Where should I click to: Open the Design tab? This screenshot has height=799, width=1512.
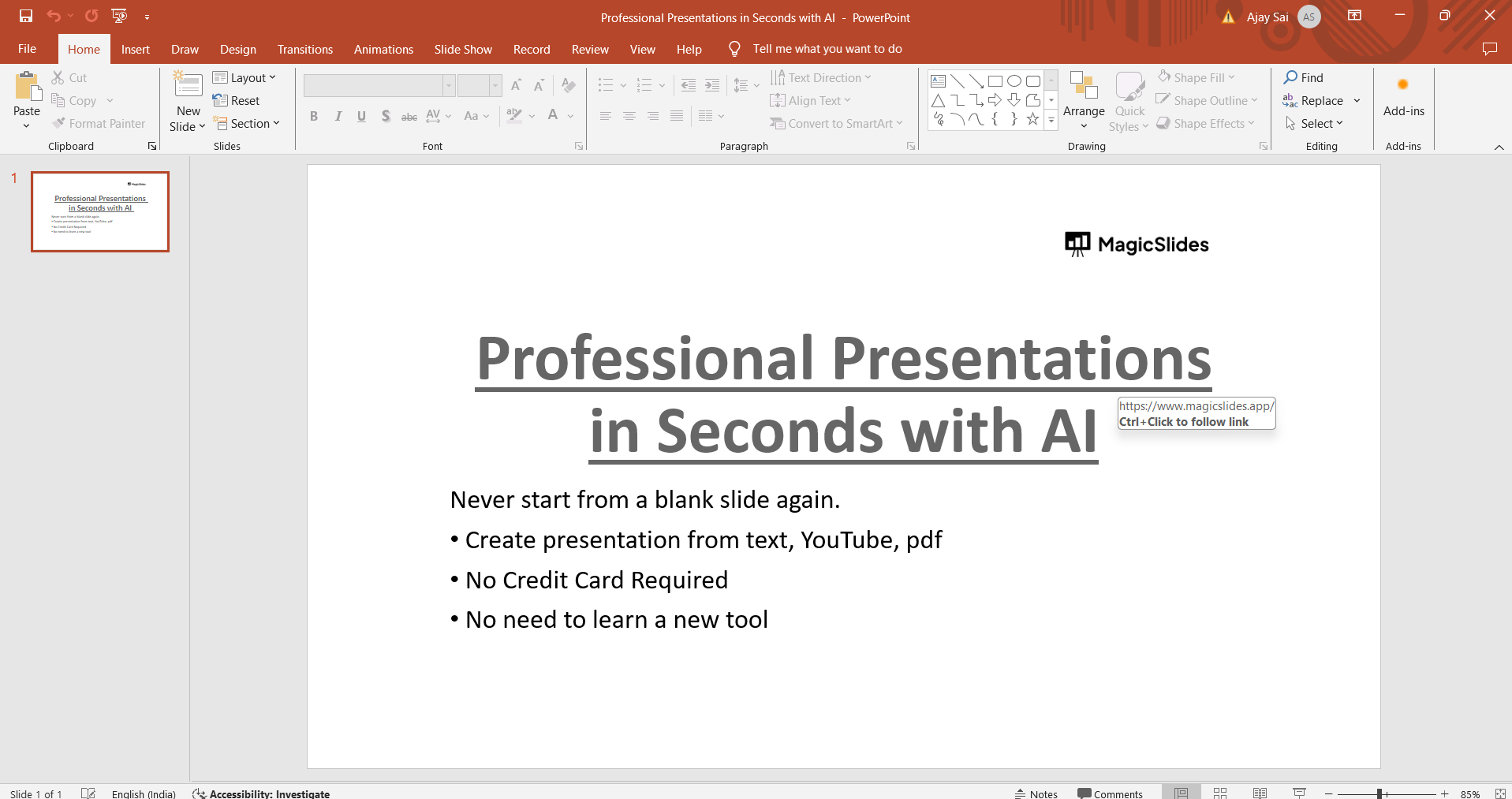[x=237, y=49]
